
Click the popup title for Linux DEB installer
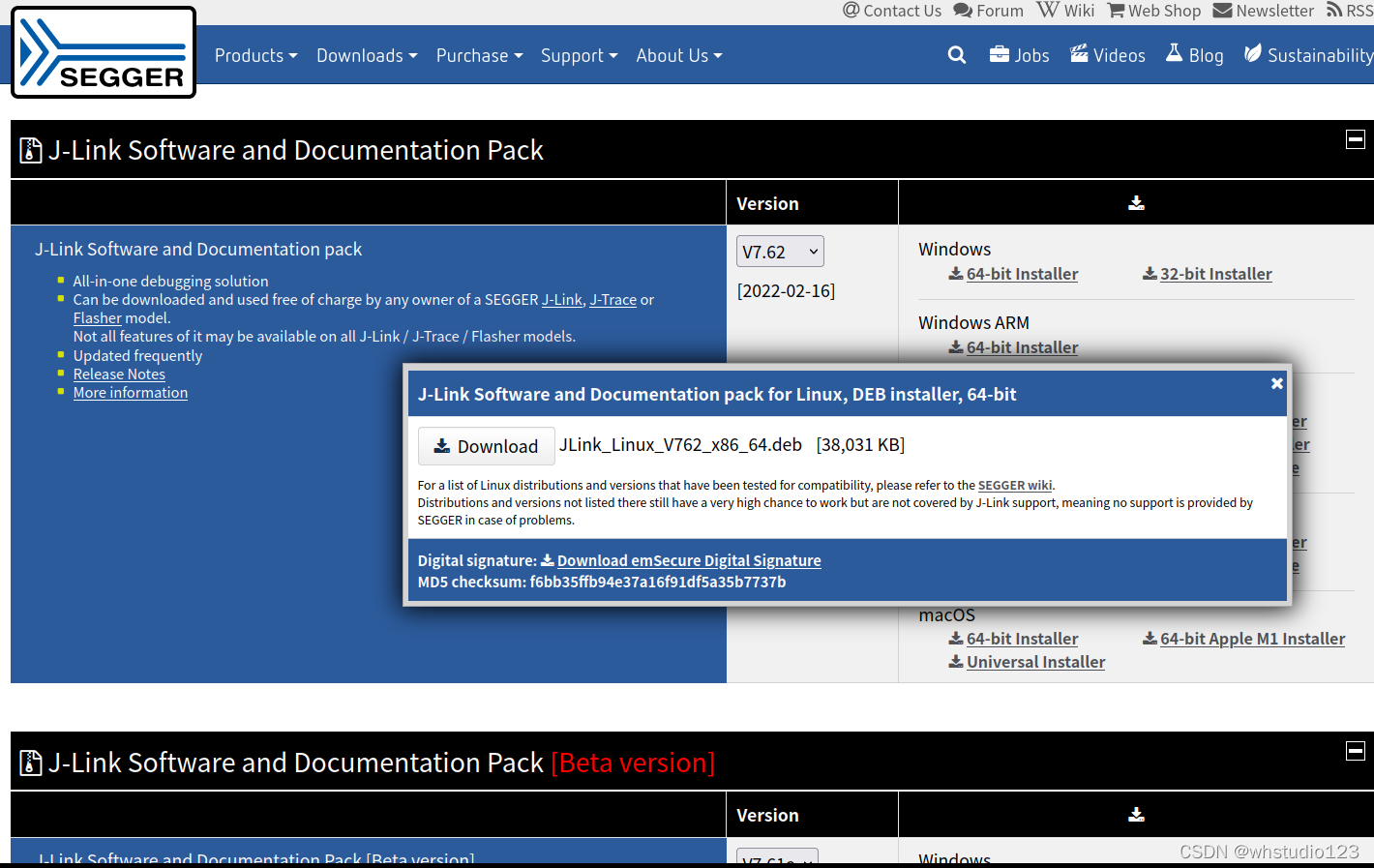point(717,395)
